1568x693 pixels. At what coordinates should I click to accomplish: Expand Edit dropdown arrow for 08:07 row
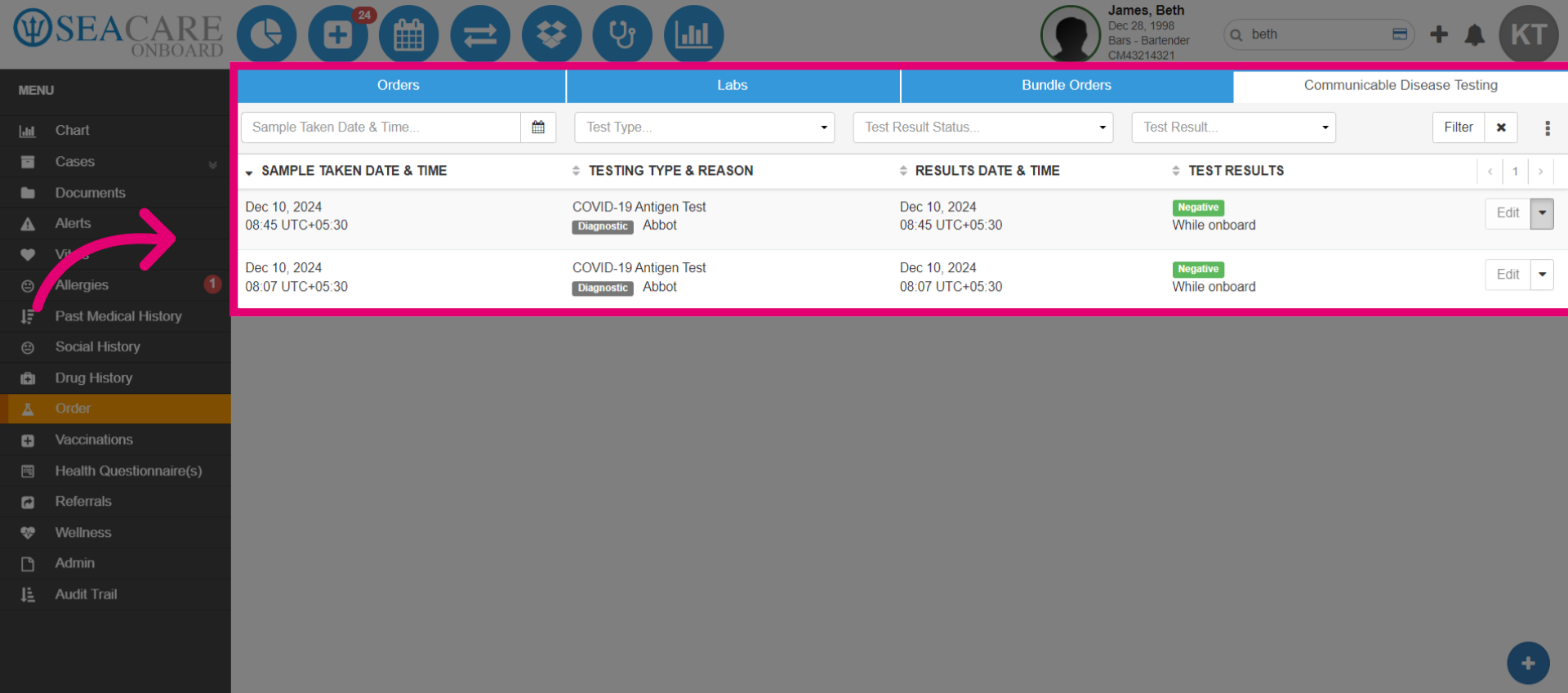pyautogui.click(x=1542, y=275)
